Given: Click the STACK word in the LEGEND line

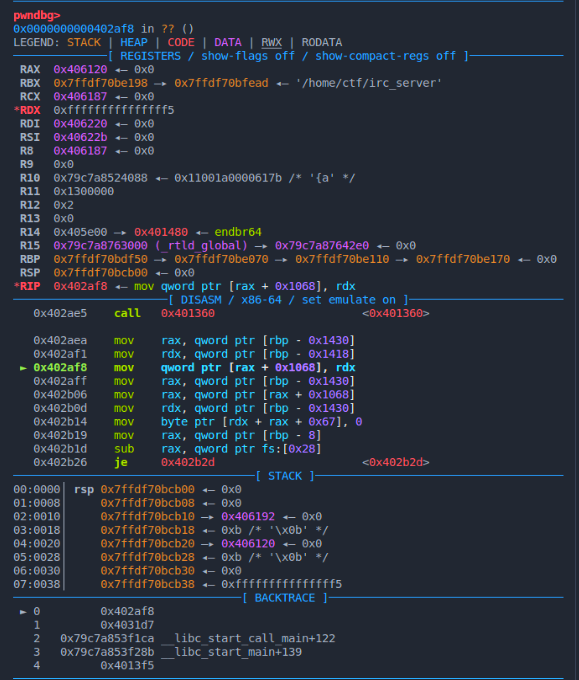Looking at the screenshot, I should (x=84, y=42).
